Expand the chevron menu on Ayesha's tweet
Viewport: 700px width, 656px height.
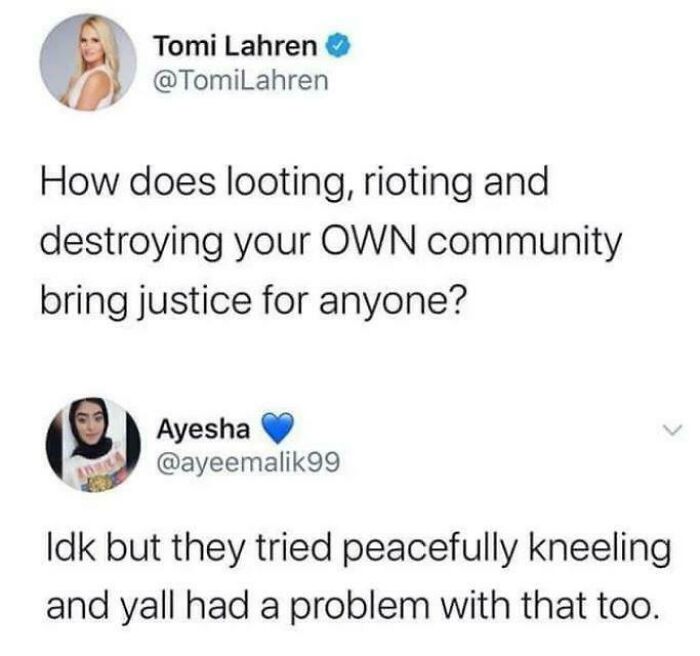[x=672, y=430]
